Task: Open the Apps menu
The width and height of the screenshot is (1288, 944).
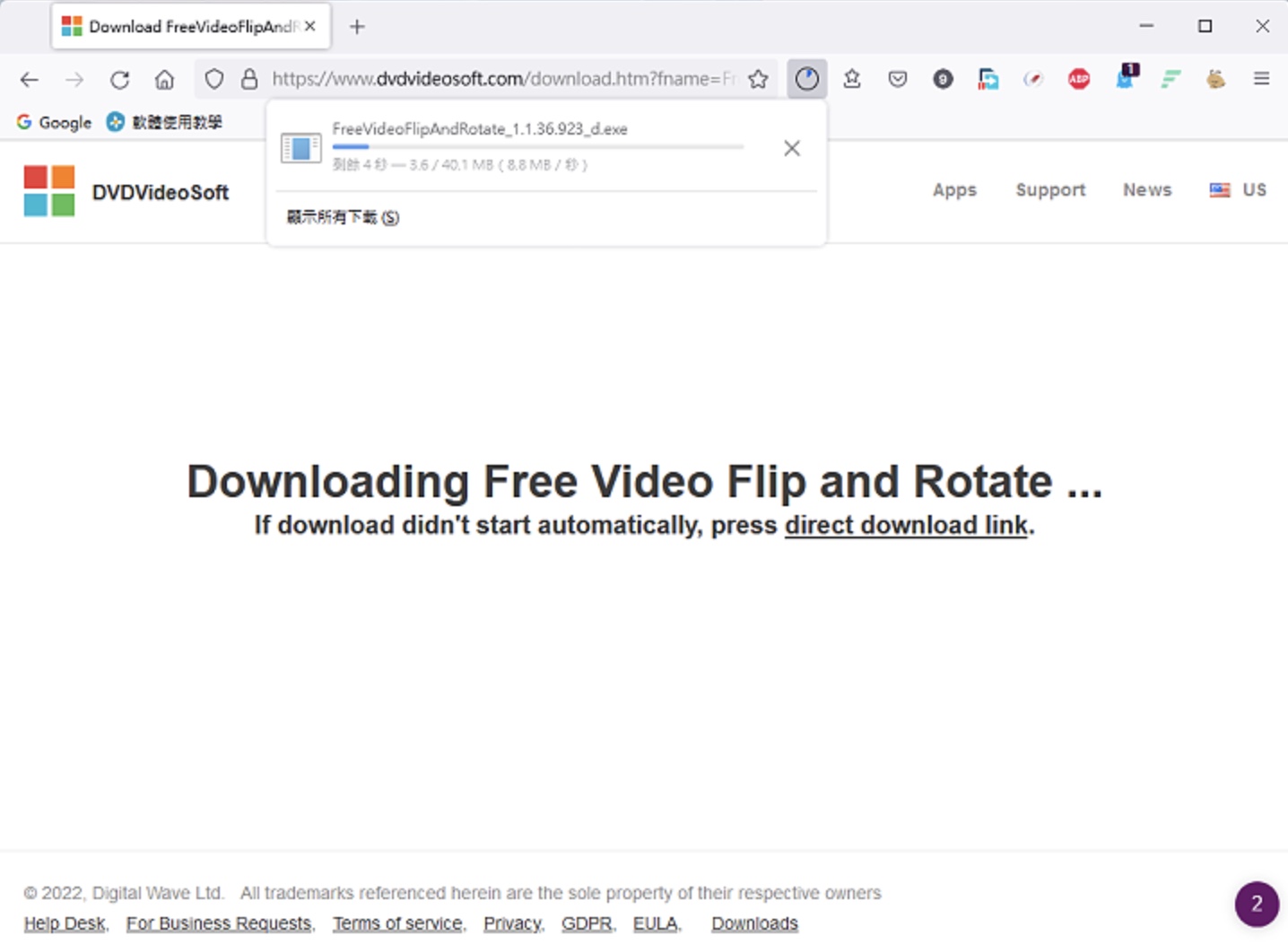Action: 954,190
